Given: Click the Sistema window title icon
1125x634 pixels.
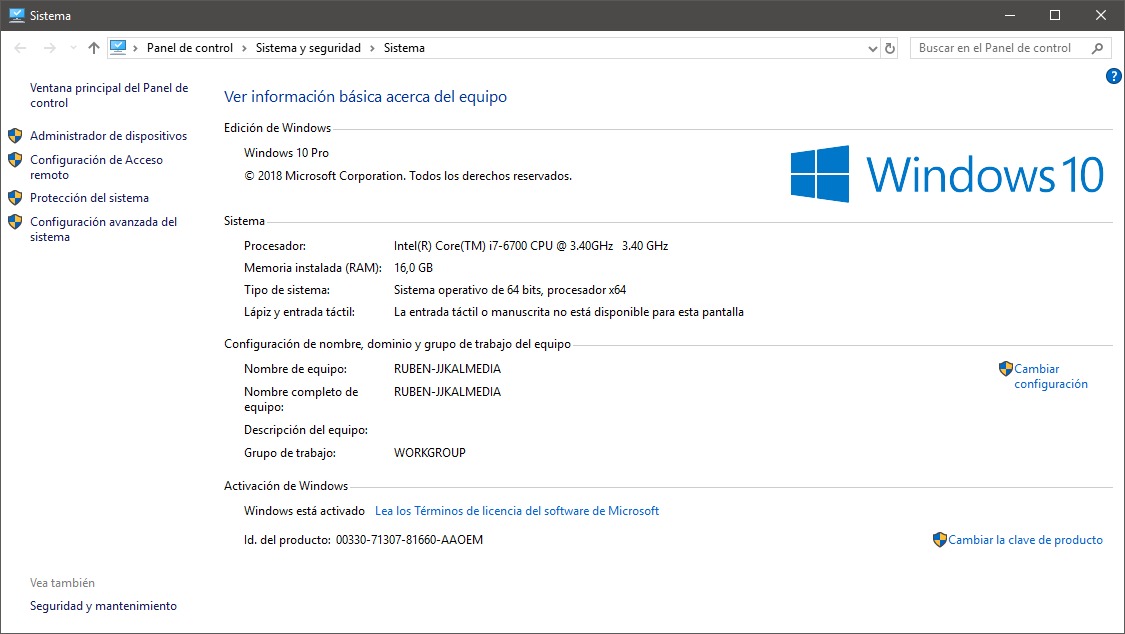Looking at the screenshot, I should (17, 15).
